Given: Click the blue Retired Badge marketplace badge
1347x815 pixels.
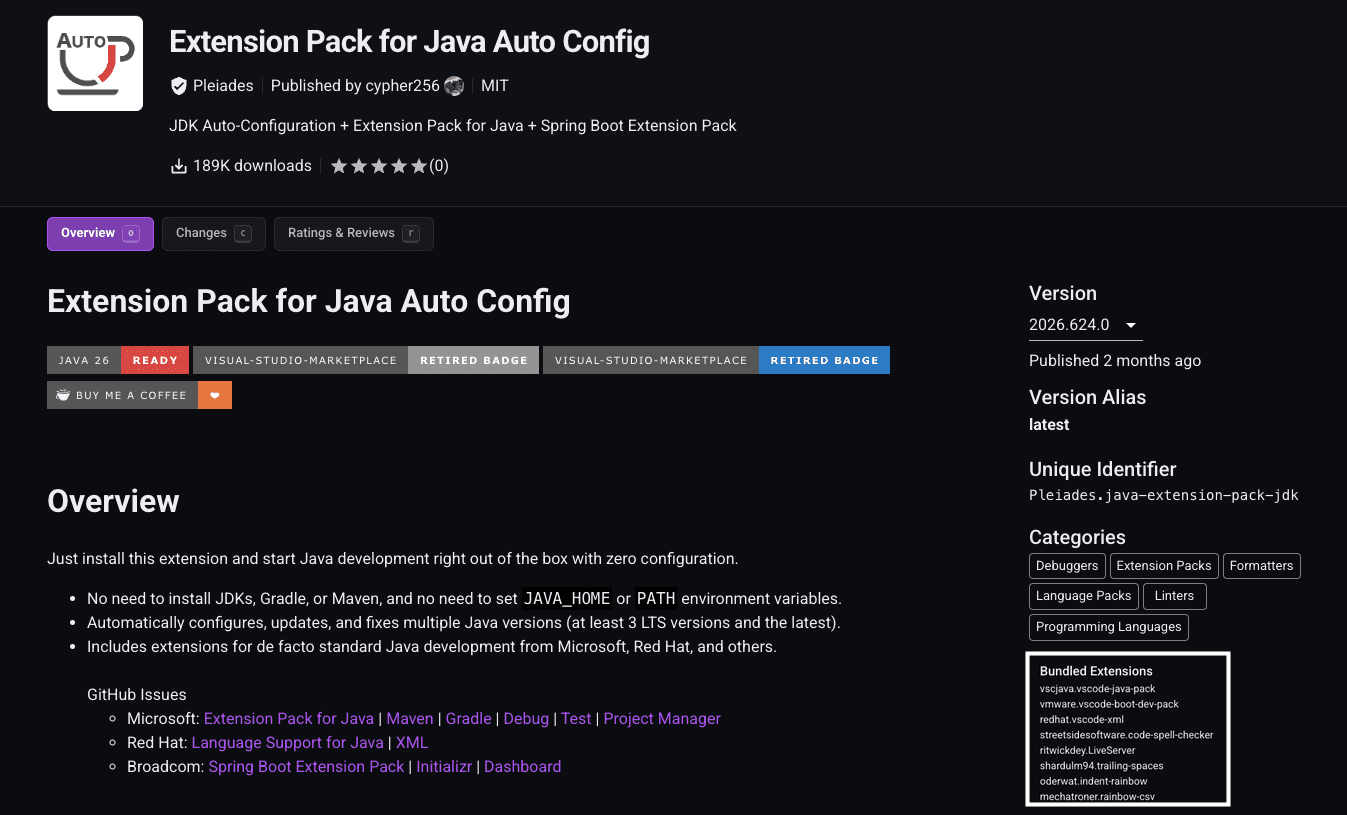Looking at the screenshot, I should click(716, 360).
